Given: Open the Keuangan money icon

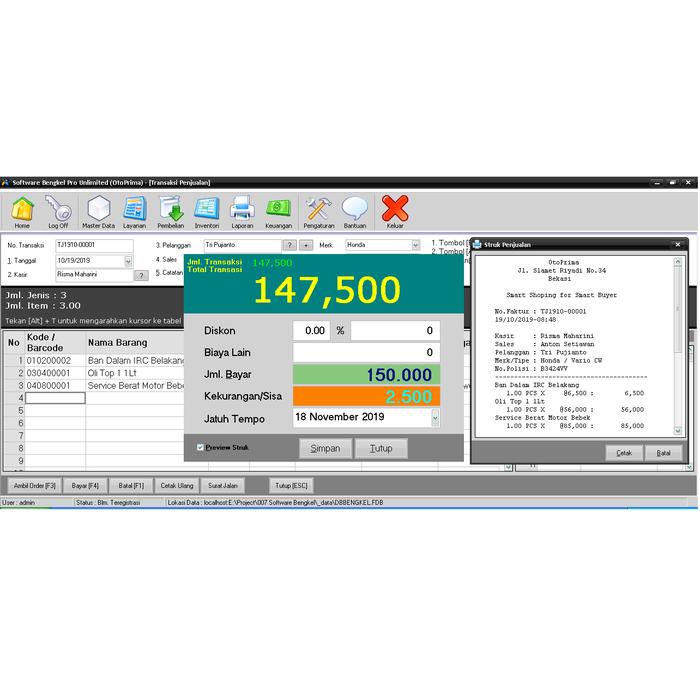Looking at the screenshot, I should pyautogui.click(x=278, y=210).
